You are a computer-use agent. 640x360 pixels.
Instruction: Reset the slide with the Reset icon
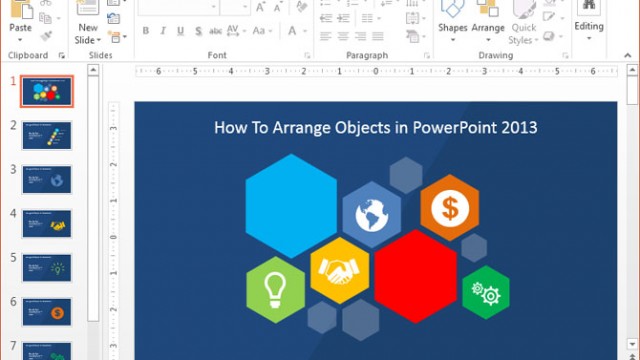(x=113, y=18)
